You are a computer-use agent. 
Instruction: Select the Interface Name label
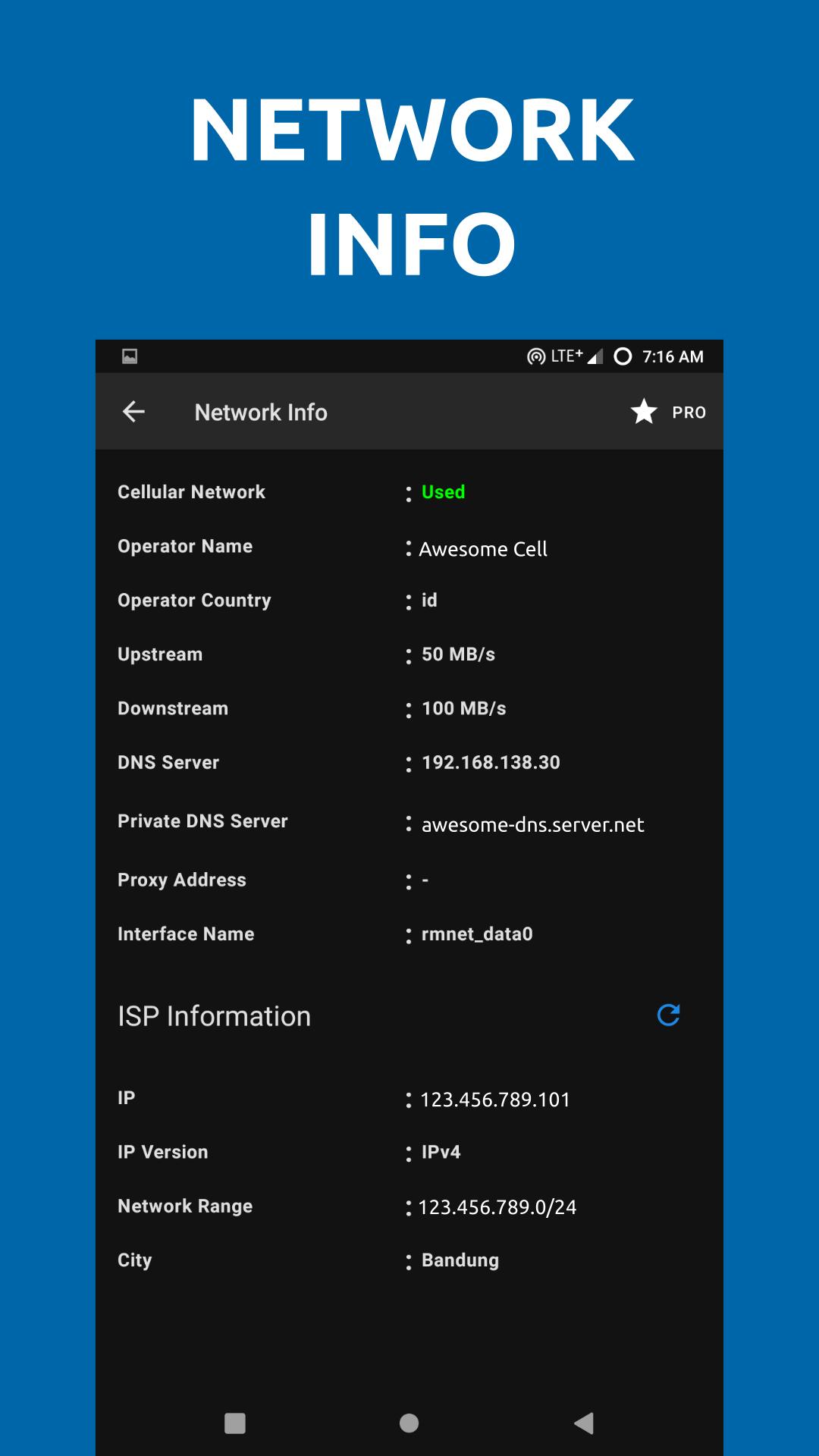tap(186, 934)
